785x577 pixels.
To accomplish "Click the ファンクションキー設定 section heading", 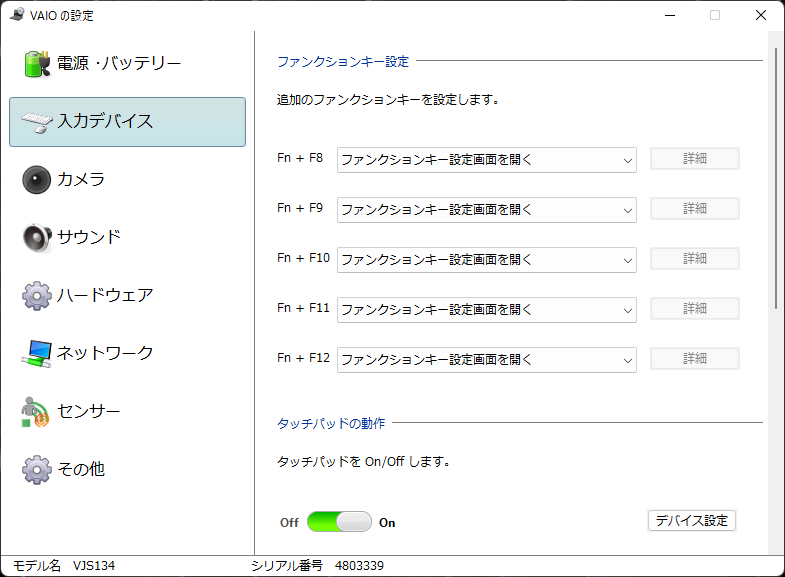I will [x=343, y=62].
